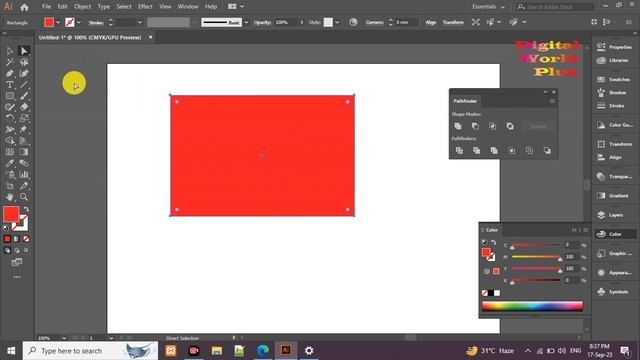
Task: Select the Selection tool (black arrow)
Action: [10, 51]
